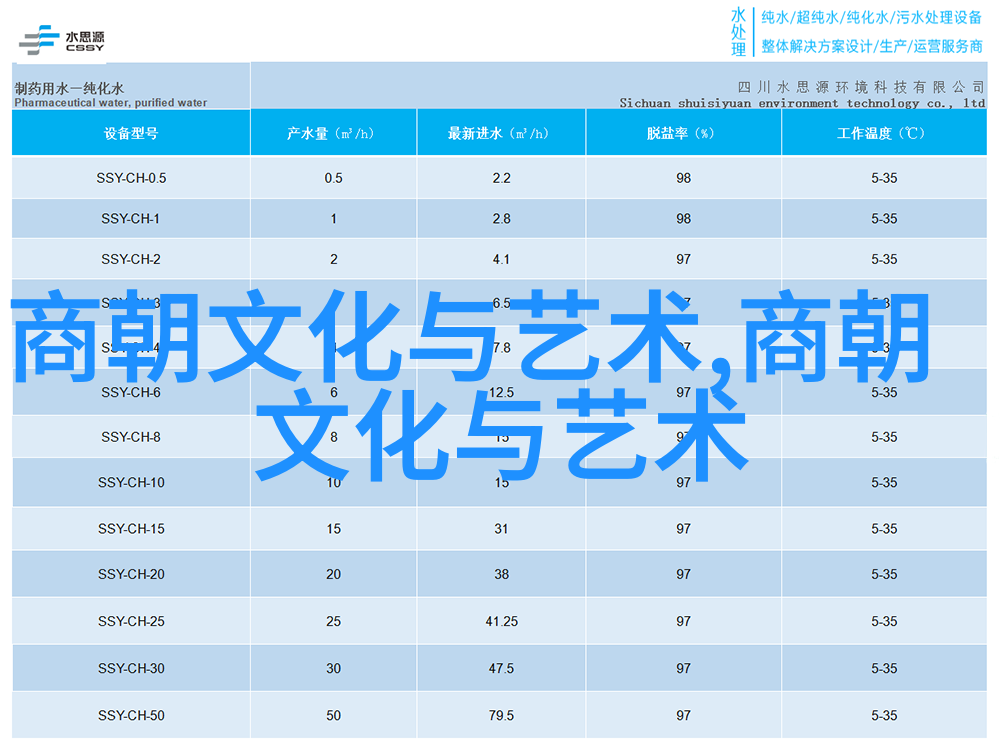
Task: Select the company name 四川水思源环境科技有限公司
Action: (861, 87)
